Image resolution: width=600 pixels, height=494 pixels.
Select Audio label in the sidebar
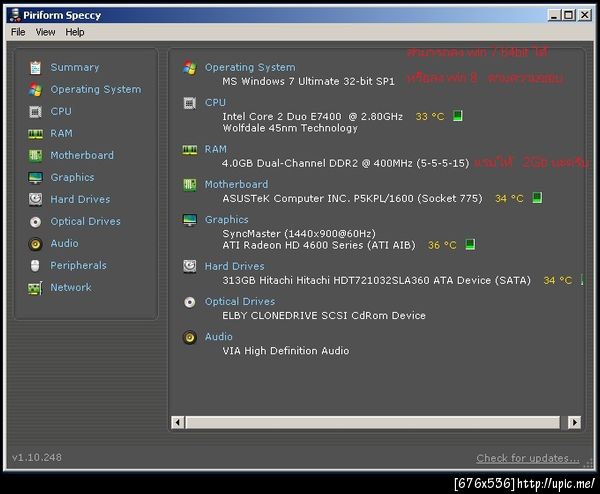[64, 243]
